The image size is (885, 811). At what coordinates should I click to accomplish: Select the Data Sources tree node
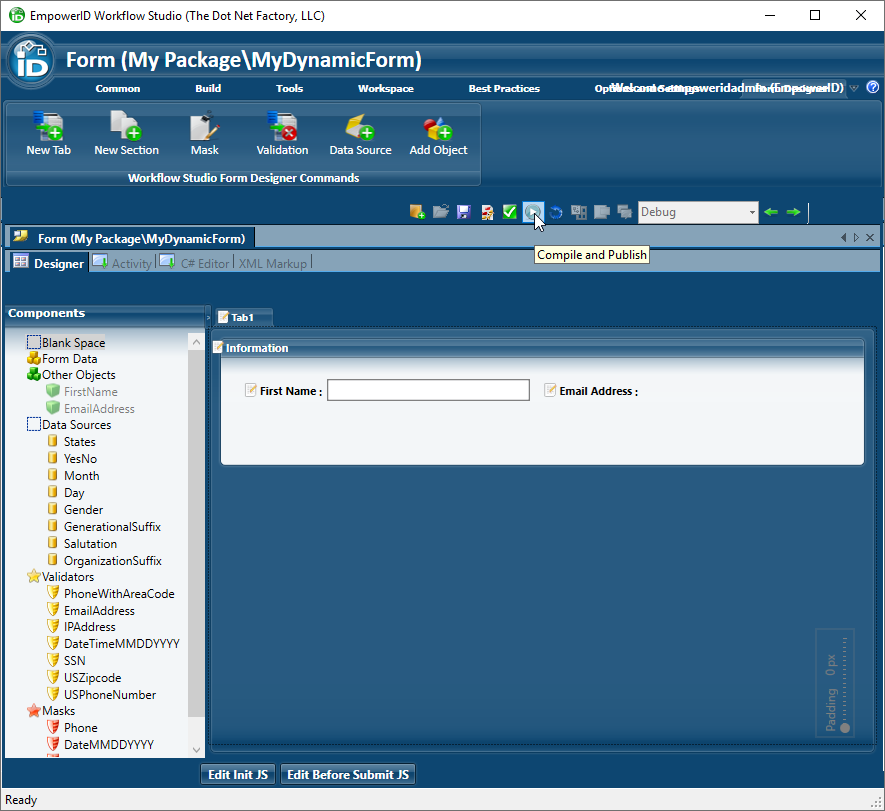(76, 425)
